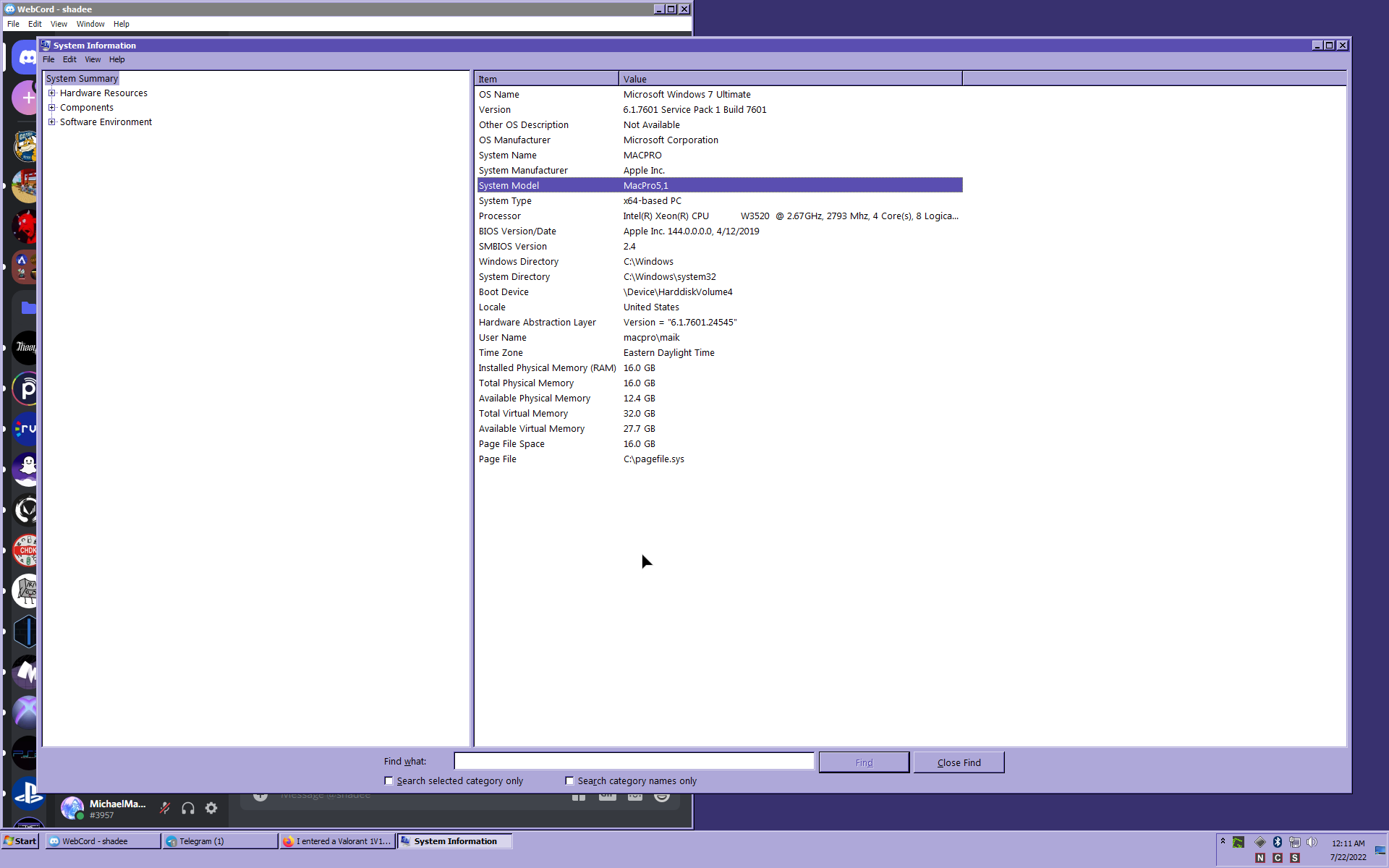Select the BIOS Version/Date row
Image resolution: width=1389 pixels, height=868 pixels.
[x=720, y=231]
